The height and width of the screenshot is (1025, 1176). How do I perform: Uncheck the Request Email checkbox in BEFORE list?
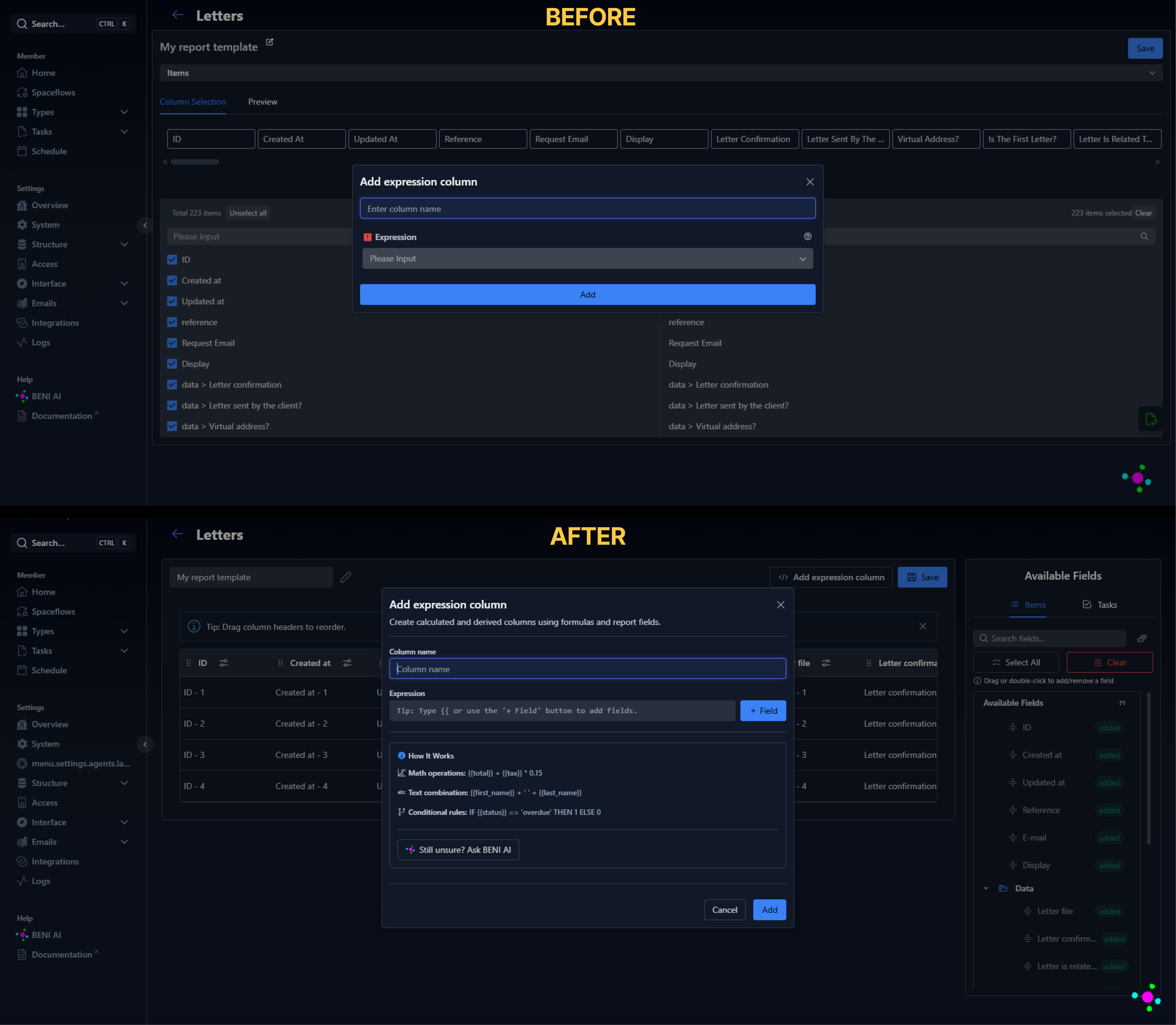pos(172,343)
